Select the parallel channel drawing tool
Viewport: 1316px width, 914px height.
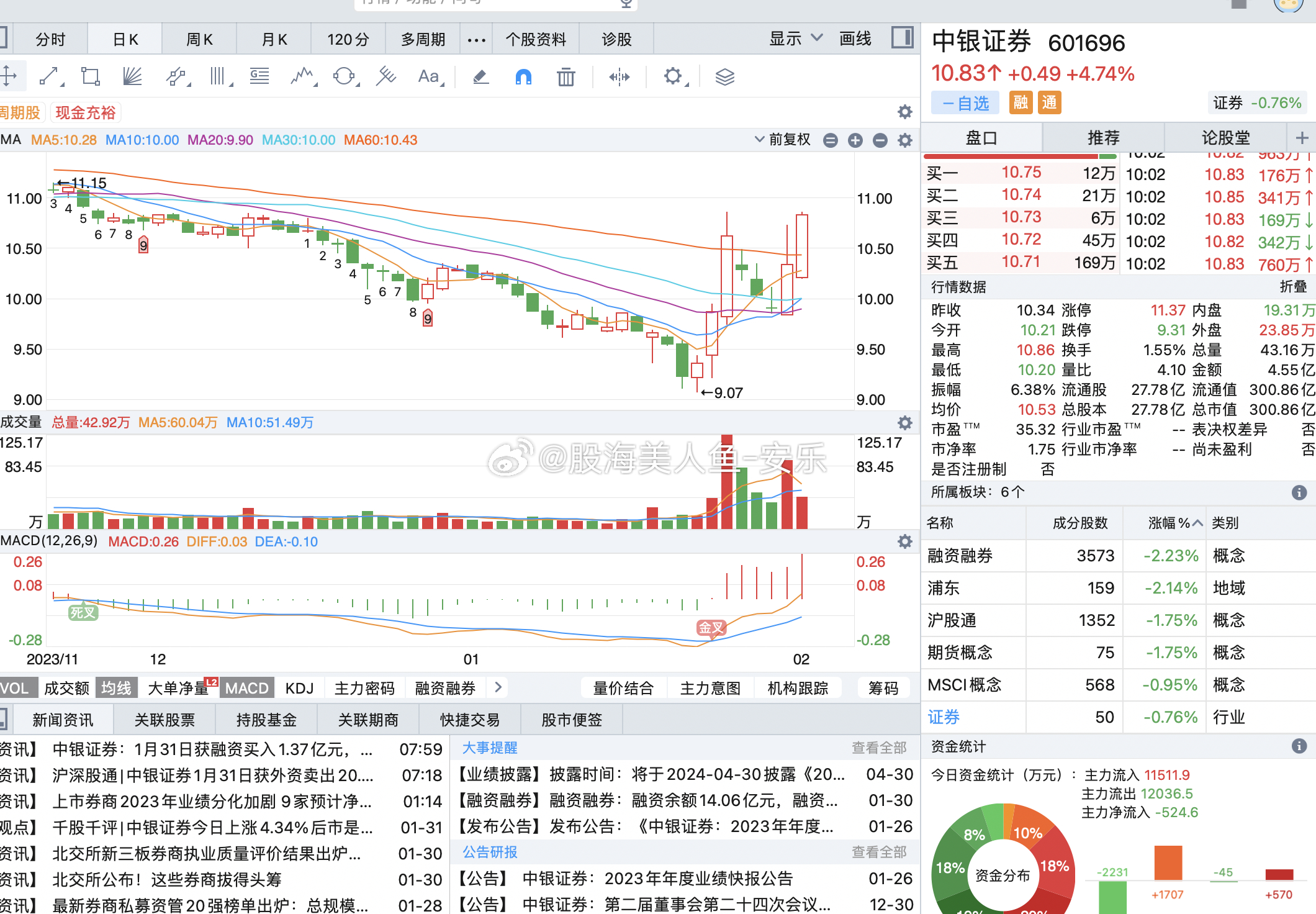(177, 76)
